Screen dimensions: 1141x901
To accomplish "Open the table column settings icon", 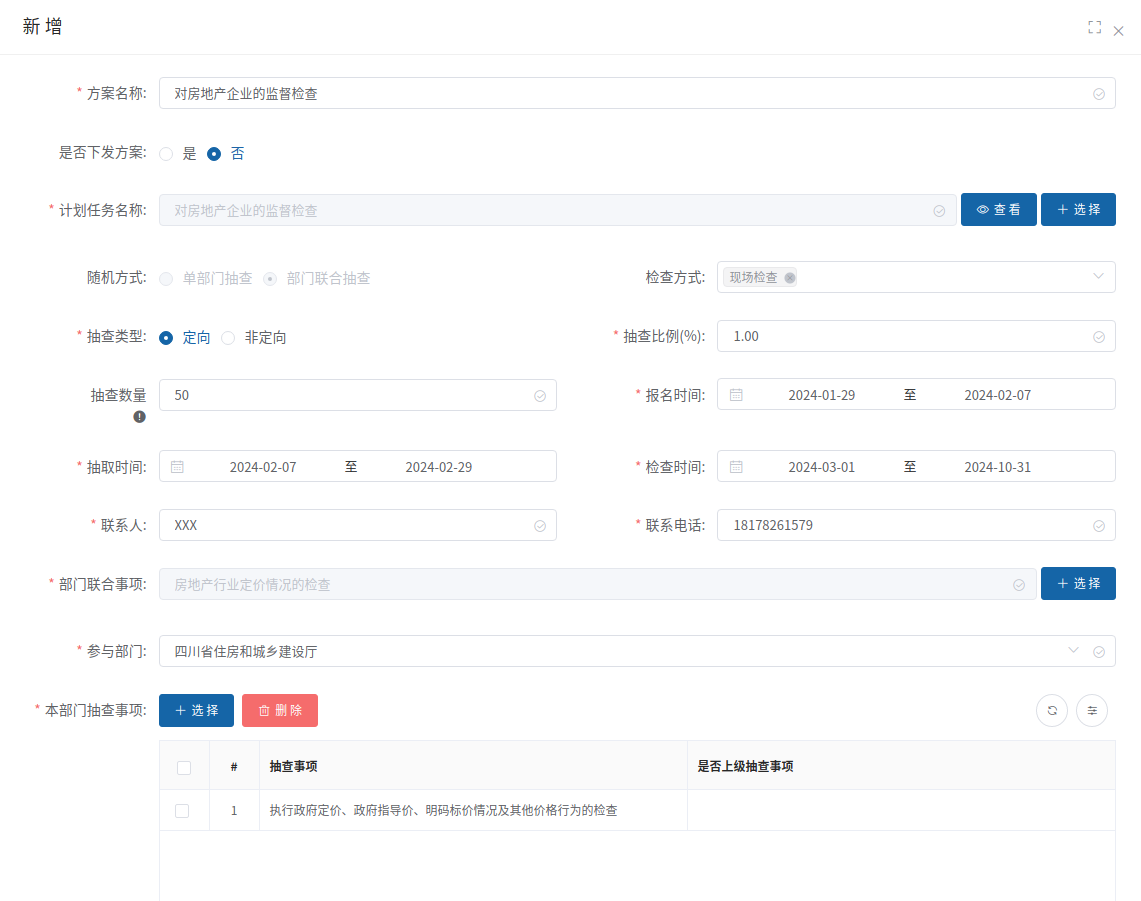I will [x=1092, y=711].
